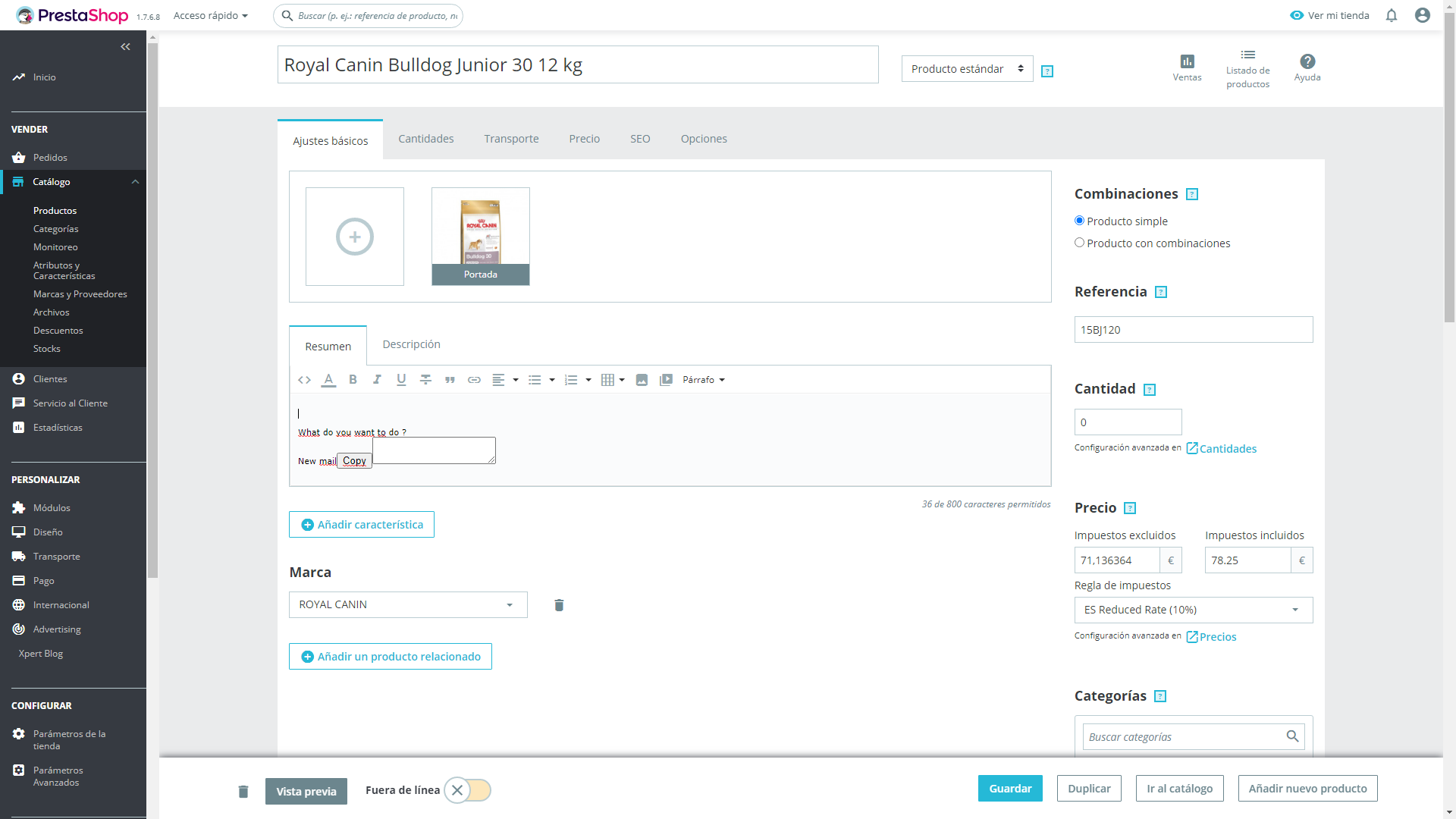Viewport: 1456px width, 819px height.
Task: Click the source code icon in editor toolbar
Action: point(304,380)
